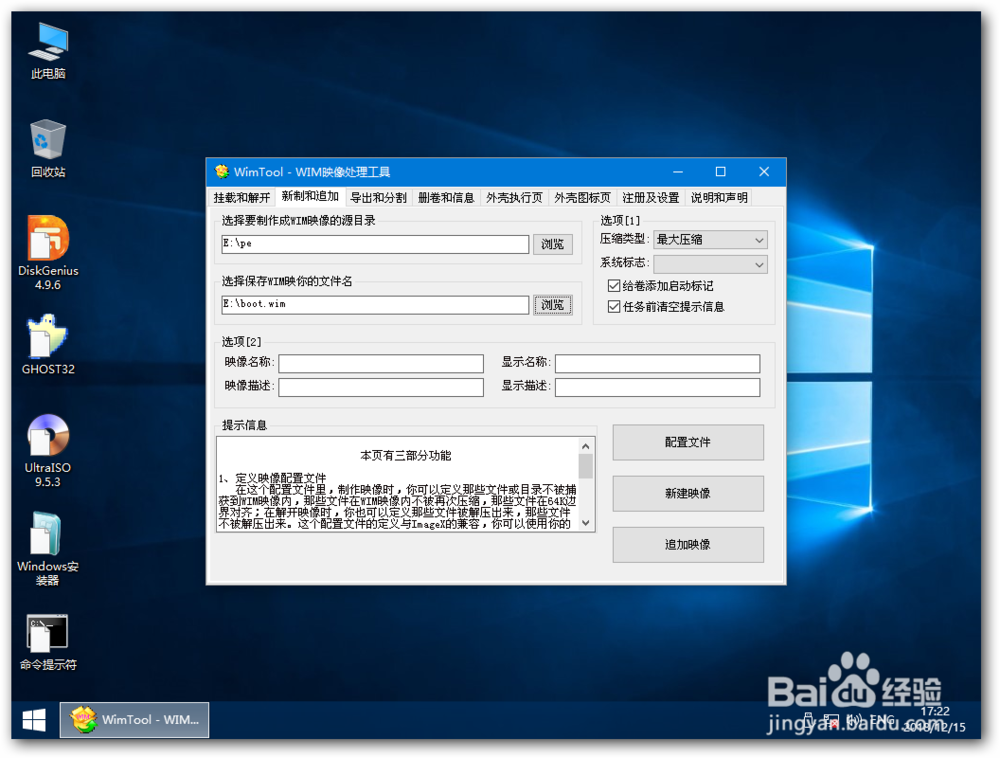Open the 压缩类型 dropdown showing 最大压缩

(710, 240)
